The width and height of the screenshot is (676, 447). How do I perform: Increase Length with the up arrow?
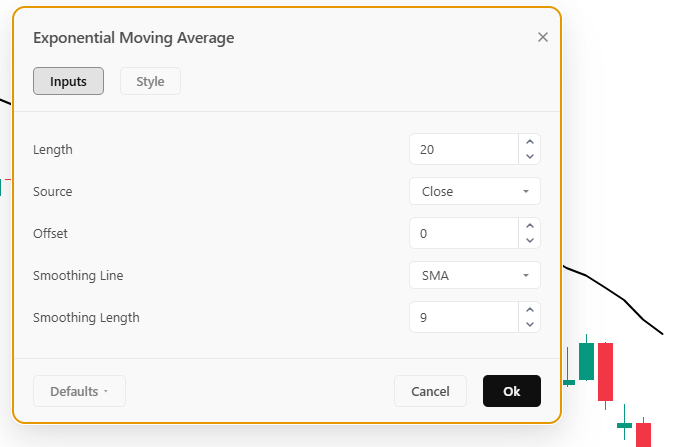(530, 142)
